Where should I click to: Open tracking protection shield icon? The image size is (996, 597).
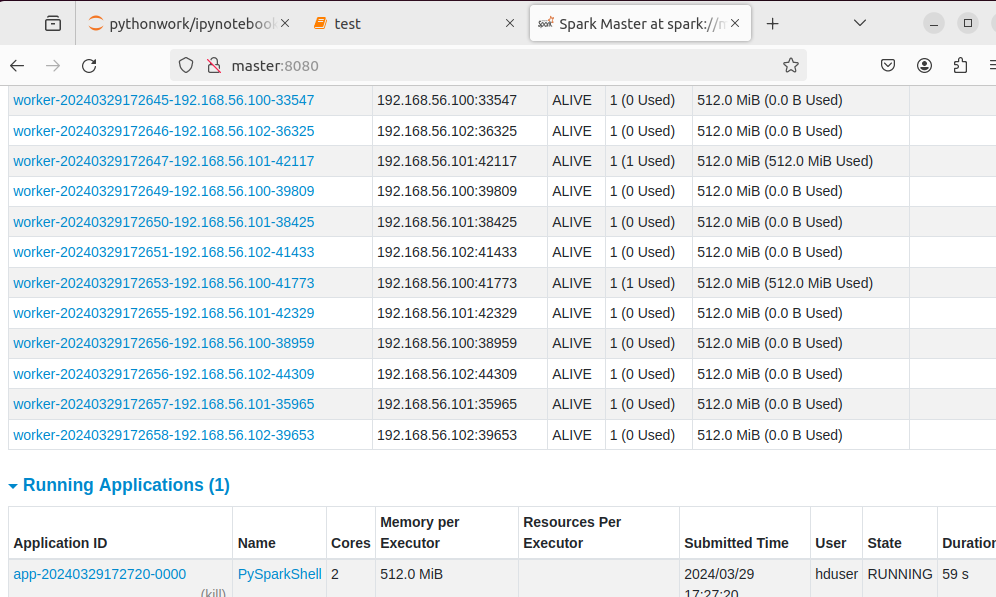pyautogui.click(x=185, y=65)
